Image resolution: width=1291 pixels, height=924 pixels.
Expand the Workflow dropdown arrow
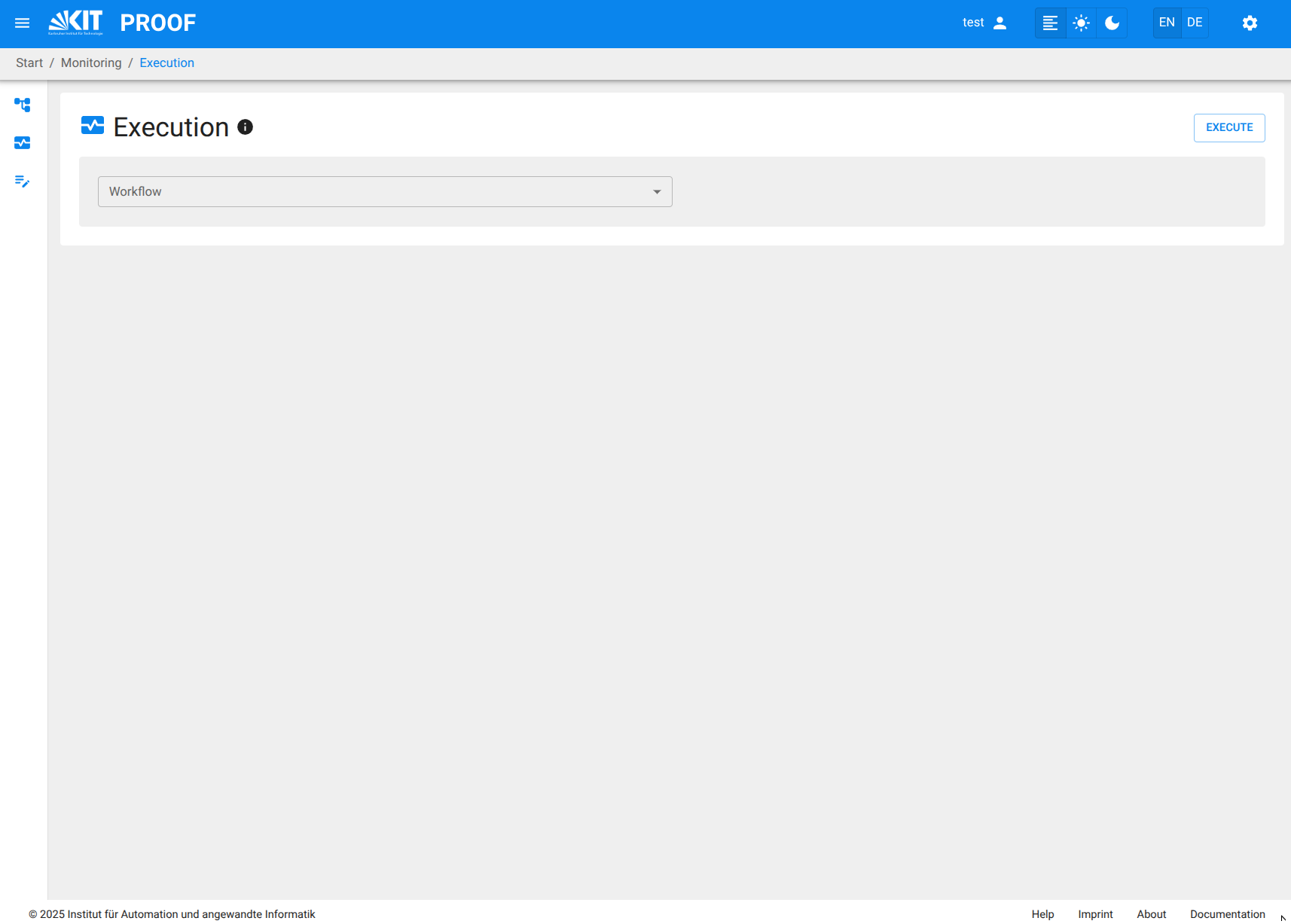pyautogui.click(x=657, y=192)
